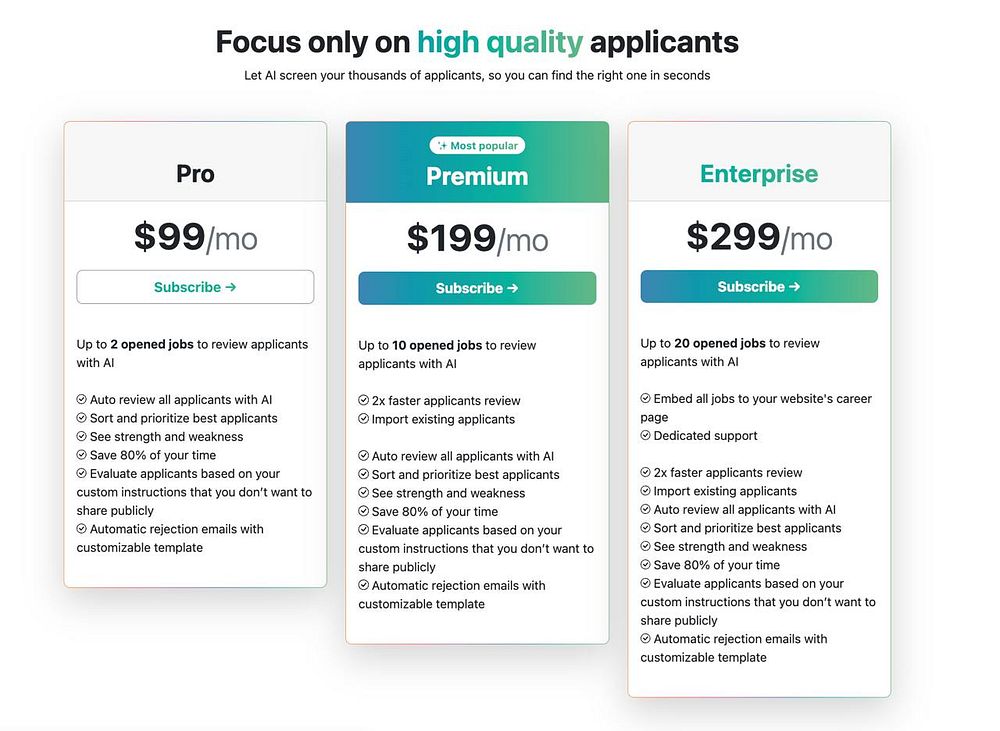Image resolution: width=1000 pixels, height=731 pixels.
Task: Click check icon beside 'Embed all jobs' feature
Action: [645, 398]
